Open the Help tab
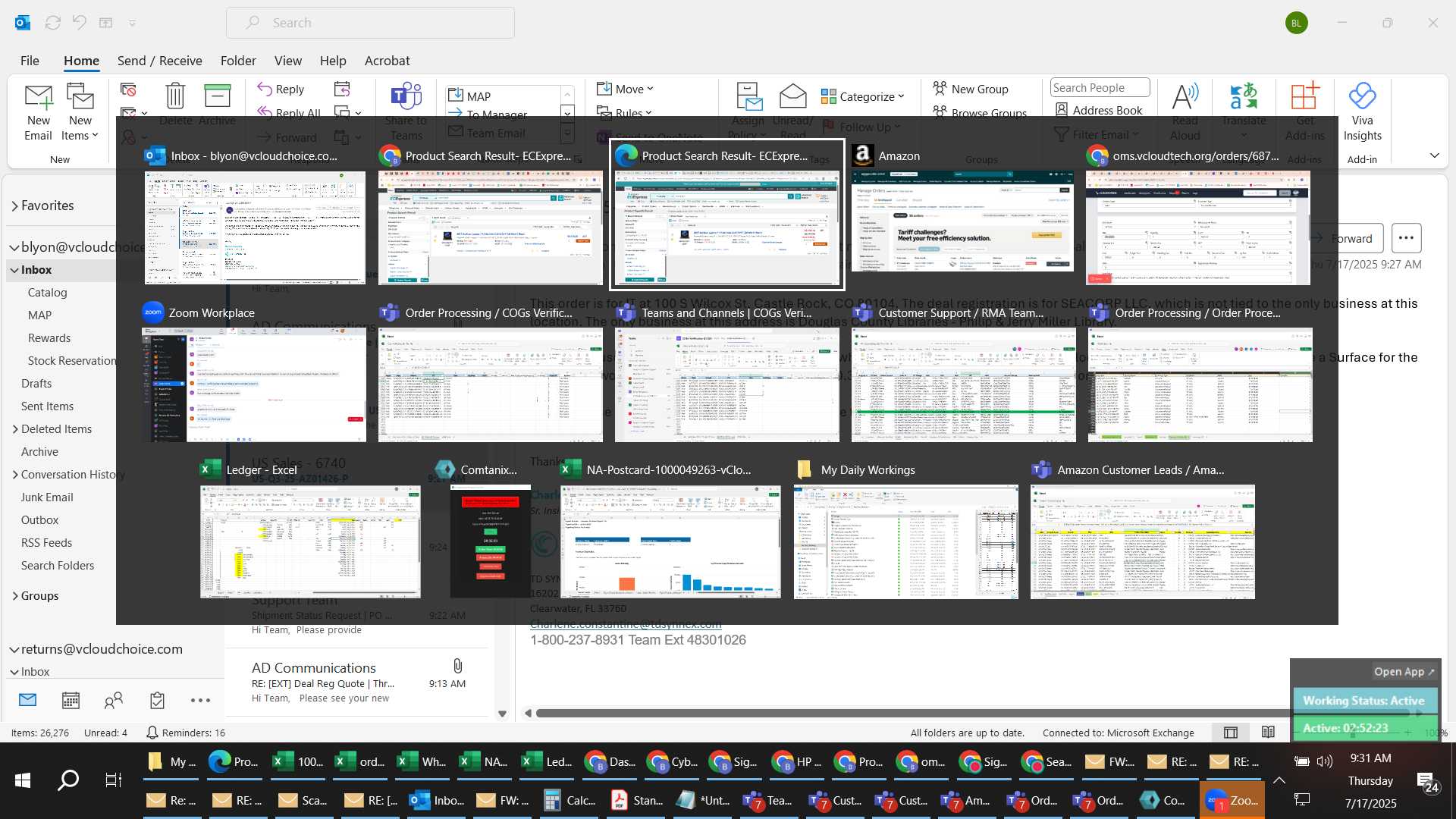The width and height of the screenshot is (1456, 819). tap(333, 61)
